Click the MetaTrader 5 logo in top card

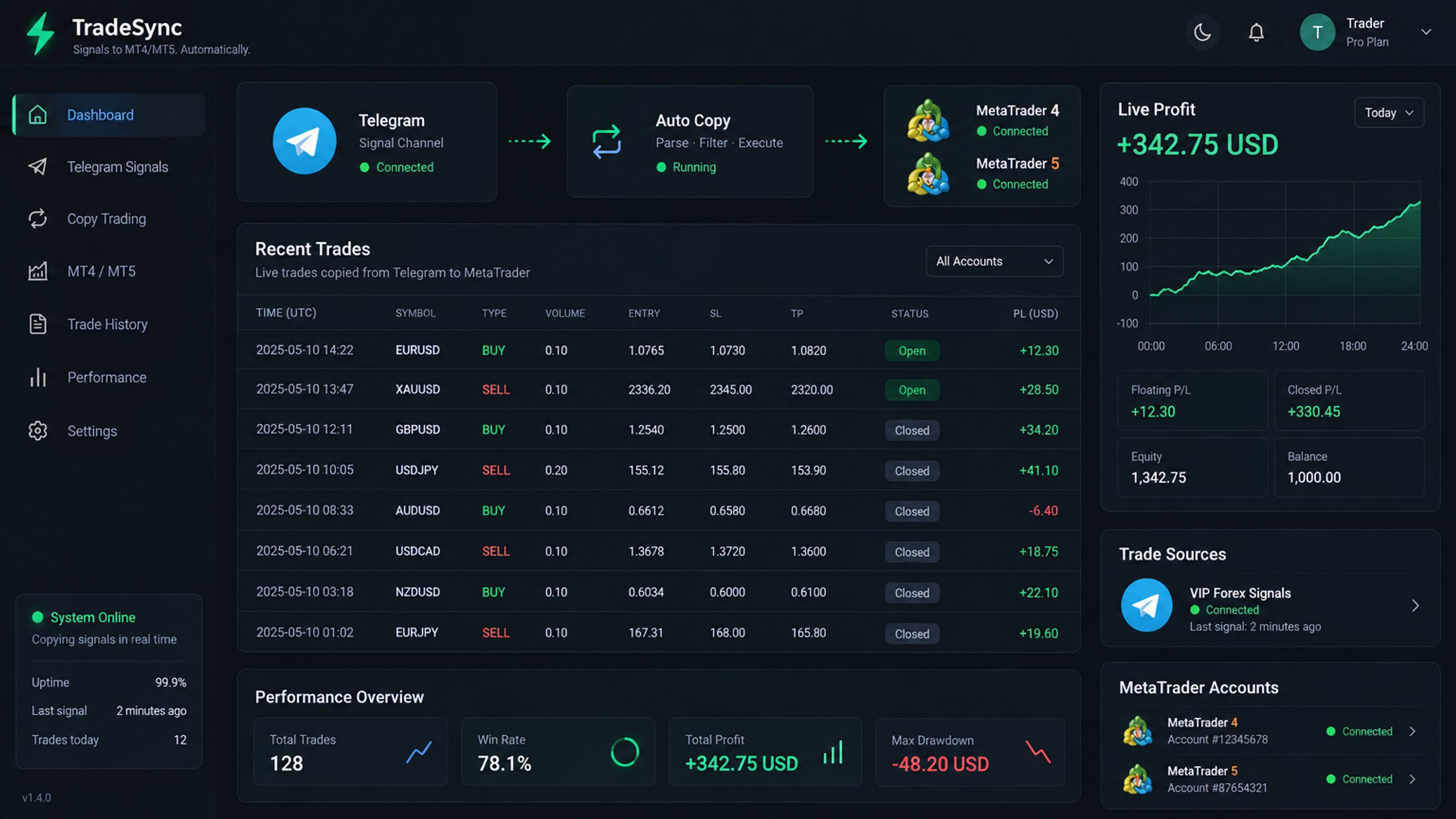[x=928, y=173]
